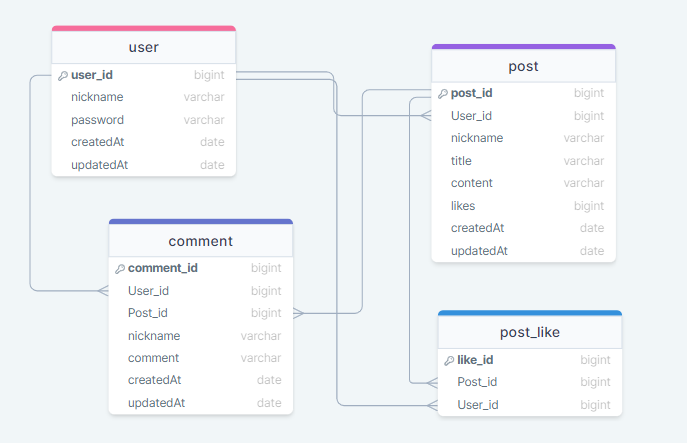Viewport: 687px width, 443px height.
Task: Select the comment field in comment table
Action: coord(201,358)
